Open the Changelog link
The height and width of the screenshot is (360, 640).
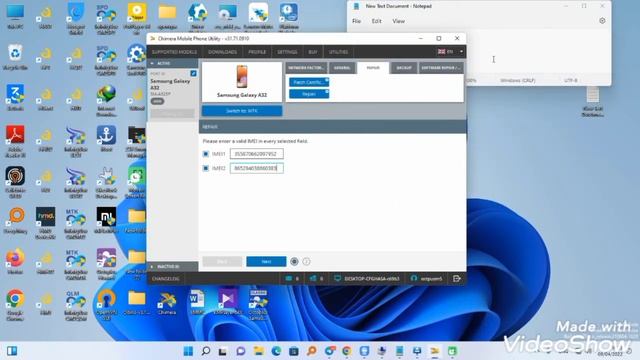(x=165, y=279)
